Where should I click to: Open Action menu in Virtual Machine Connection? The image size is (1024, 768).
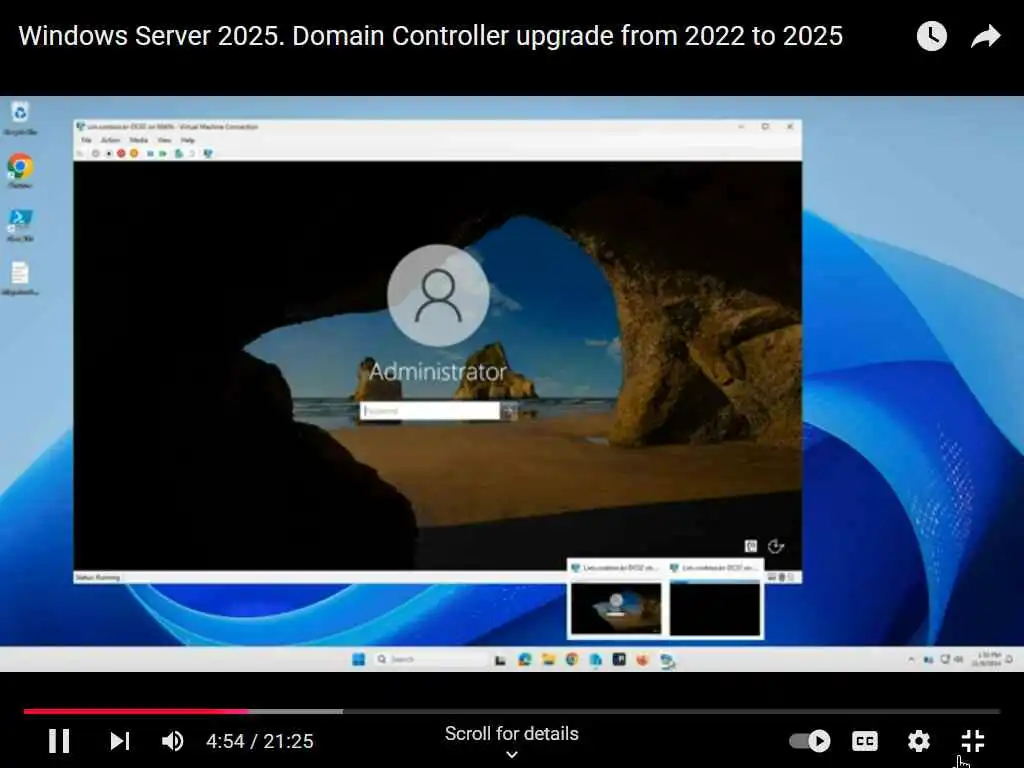coord(110,140)
